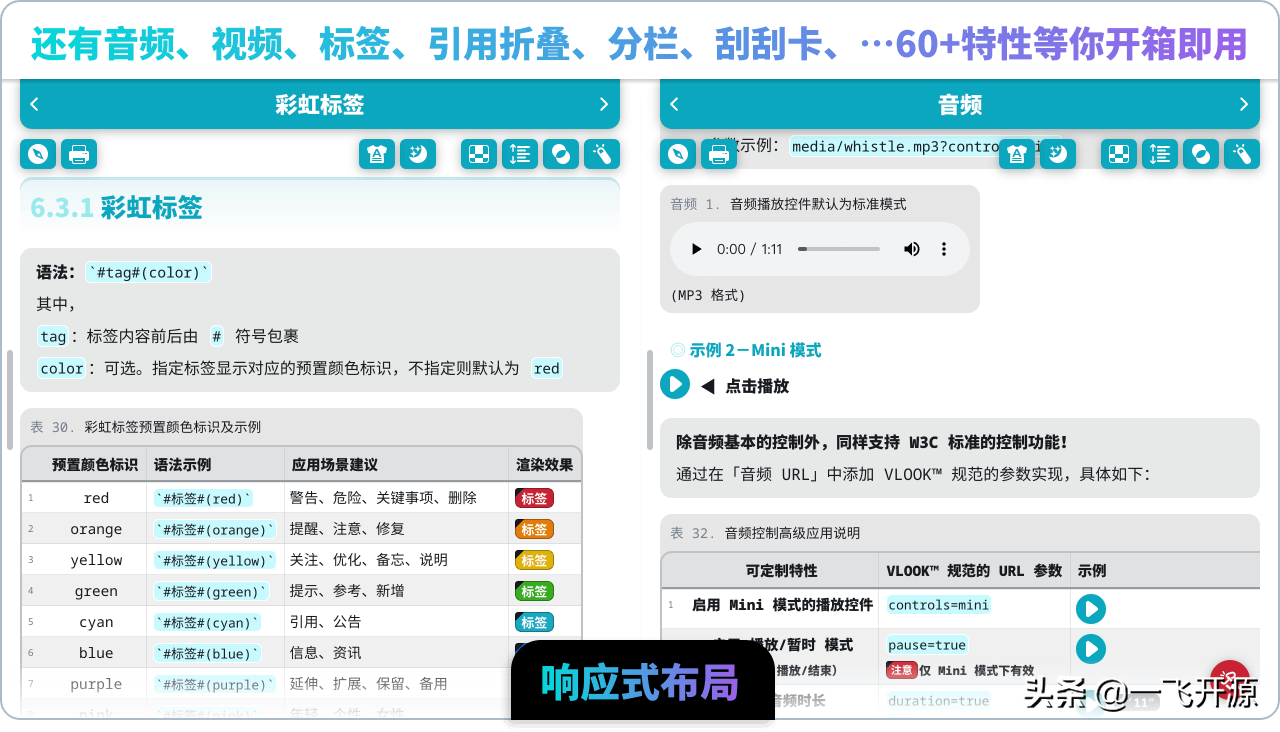Click overlapping circles icon in 音频 panel
This screenshot has height=732, width=1280.
pos(1201,154)
